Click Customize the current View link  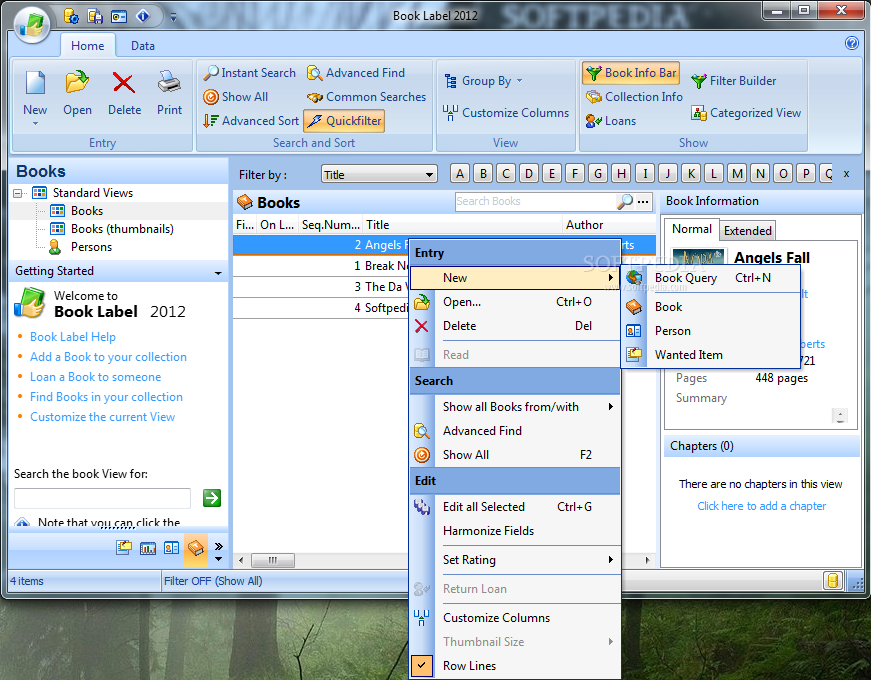coord(102,417)
